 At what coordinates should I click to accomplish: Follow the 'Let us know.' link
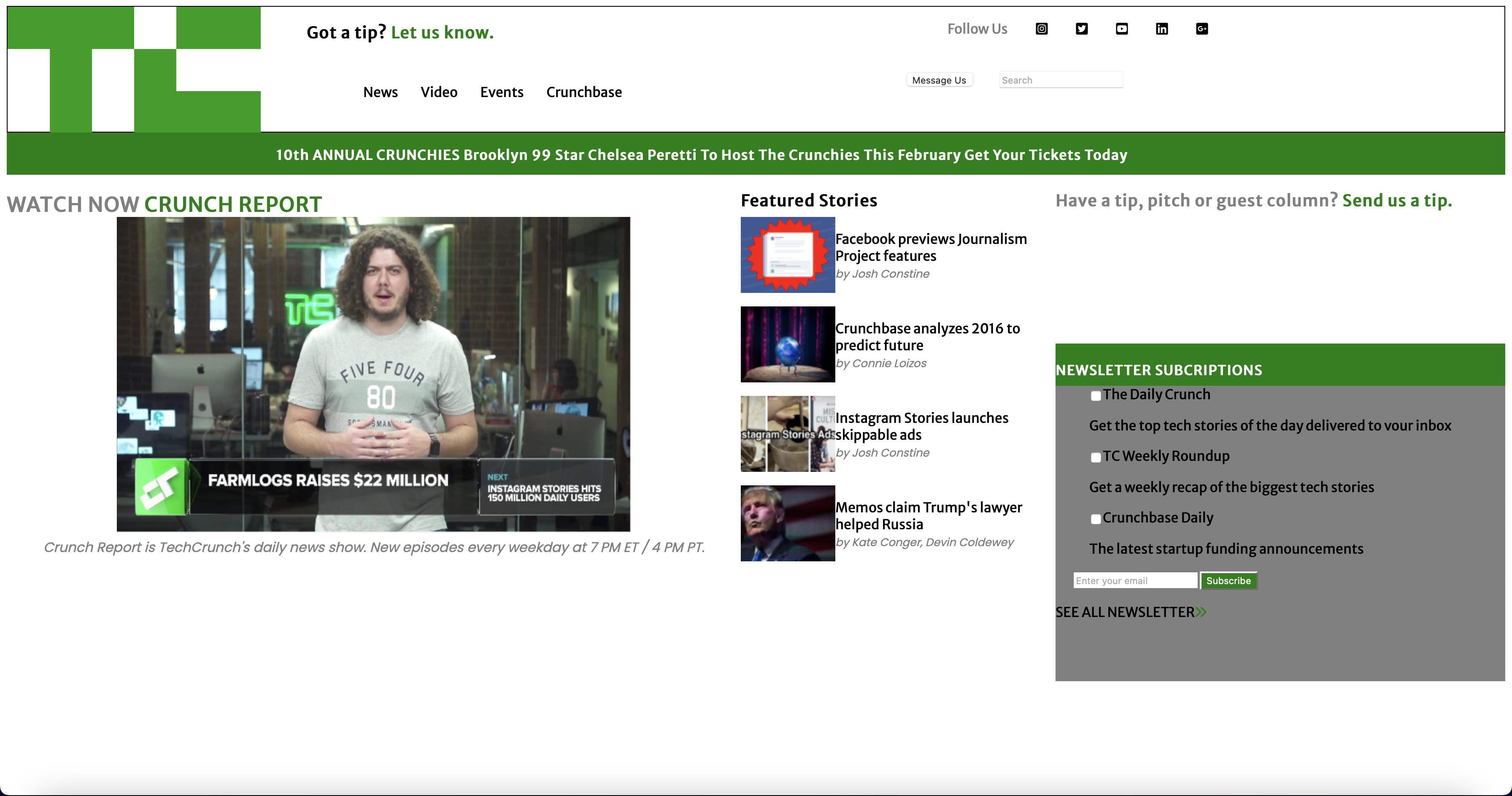442,32
